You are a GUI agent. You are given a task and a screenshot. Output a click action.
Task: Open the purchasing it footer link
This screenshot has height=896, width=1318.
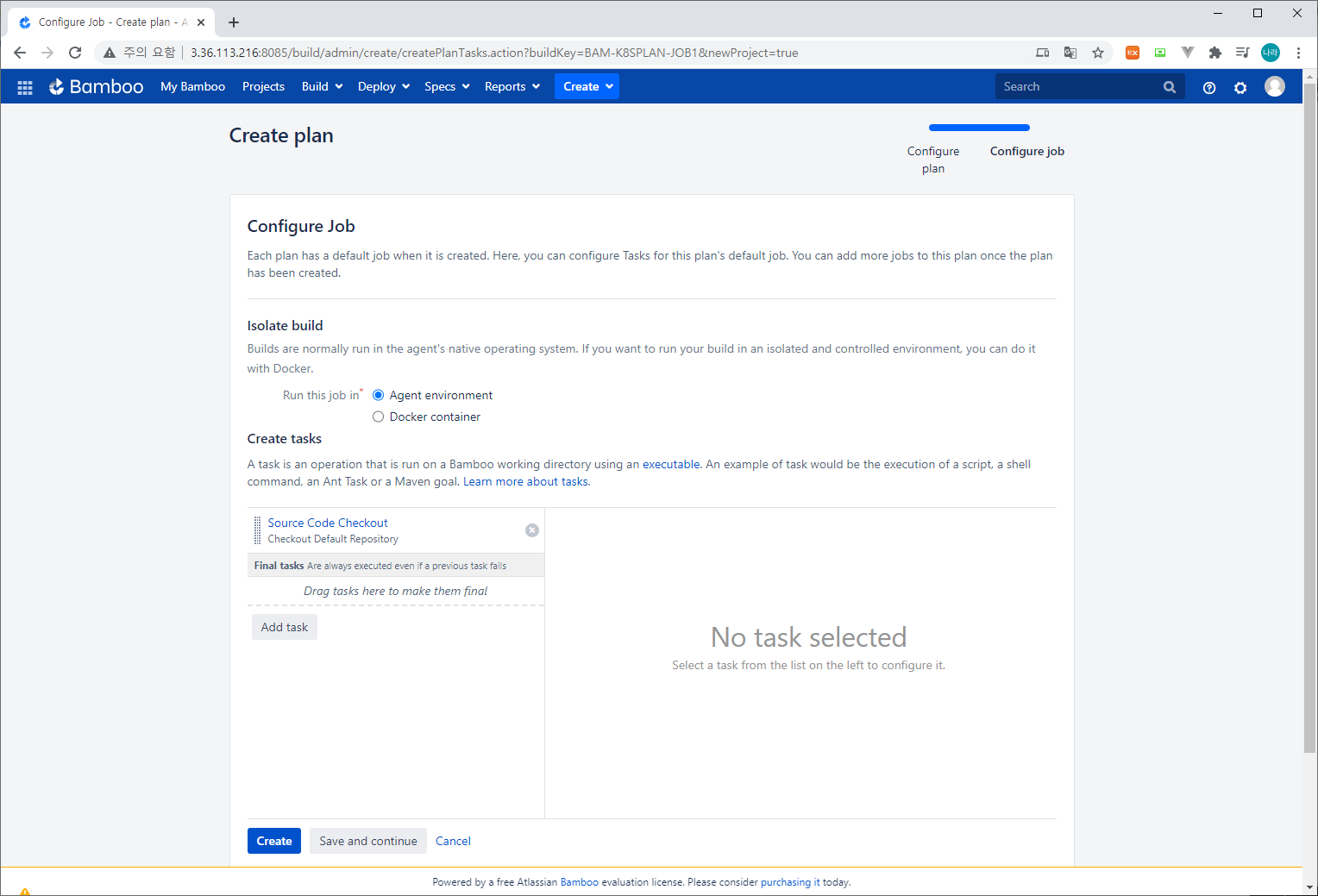(x=790, y=882)
